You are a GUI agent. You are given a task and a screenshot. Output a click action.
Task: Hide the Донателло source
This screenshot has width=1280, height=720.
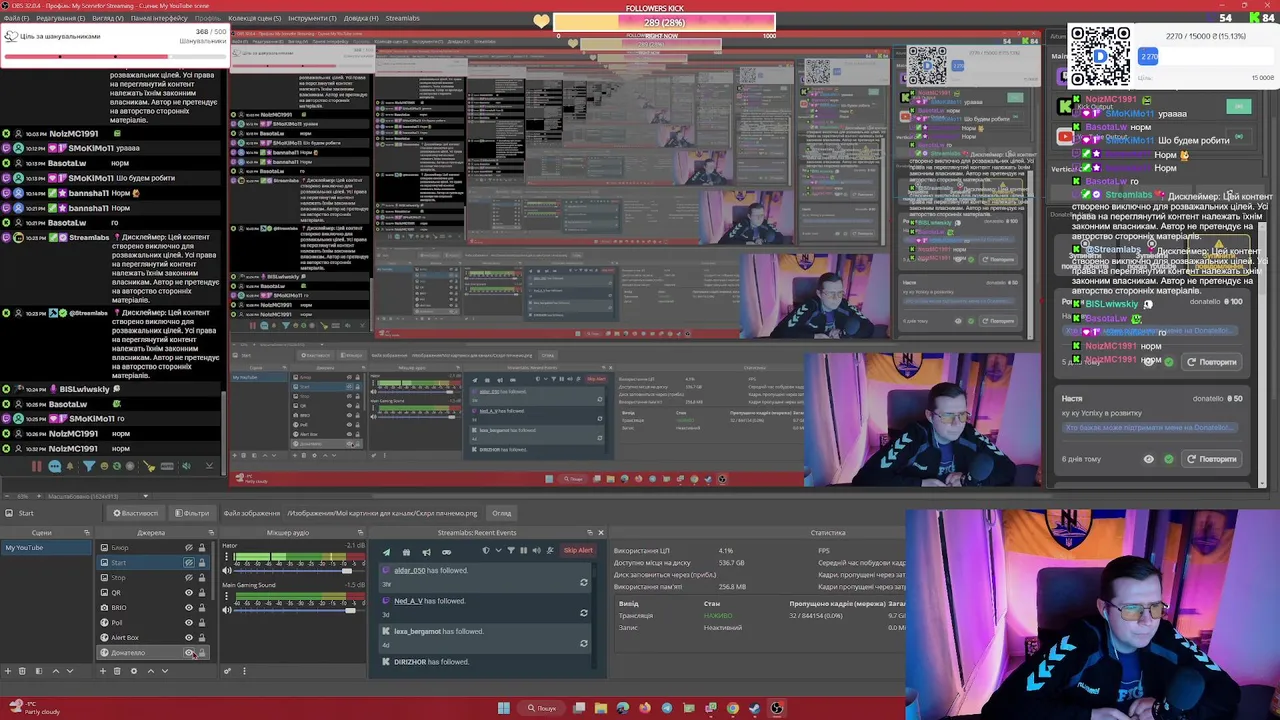pyautogui.click(x=189, y=653)
